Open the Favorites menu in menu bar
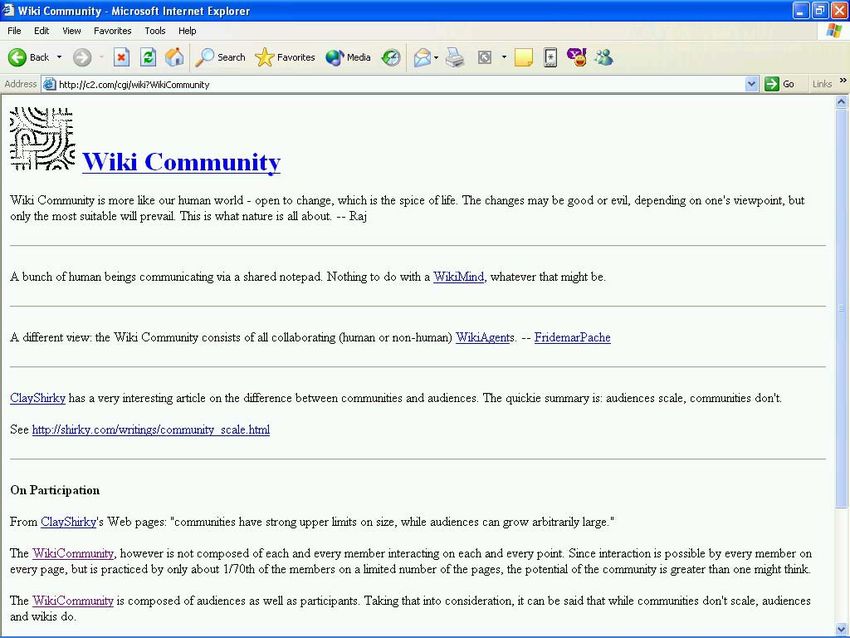The image size is (850, 638). [x=112, y=31]
